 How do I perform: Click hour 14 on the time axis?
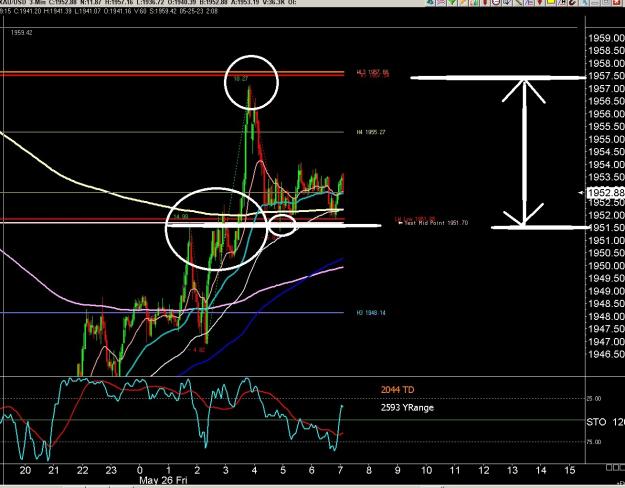(x=541, y=470)
